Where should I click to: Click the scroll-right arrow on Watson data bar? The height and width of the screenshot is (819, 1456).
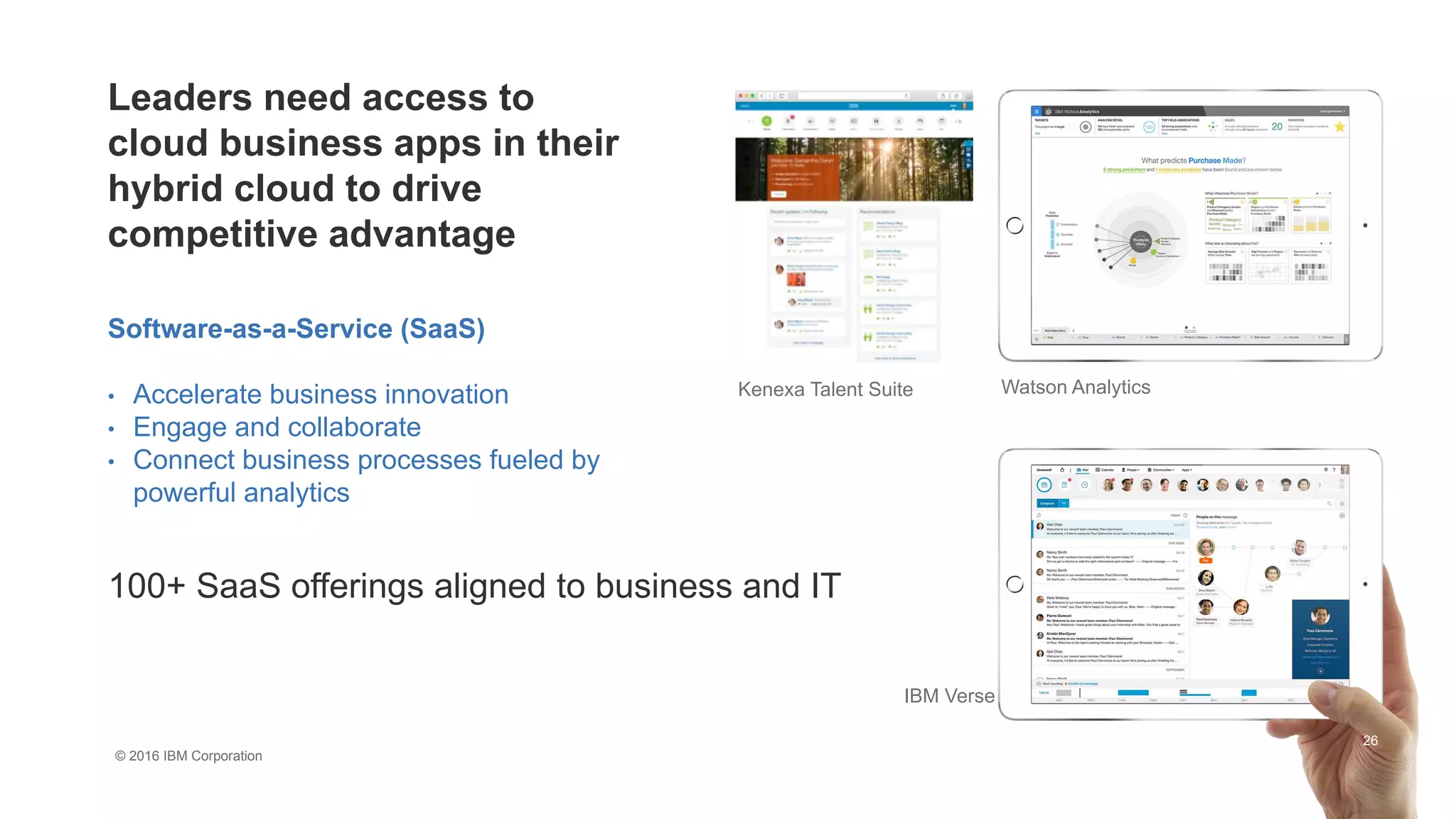1346,339
